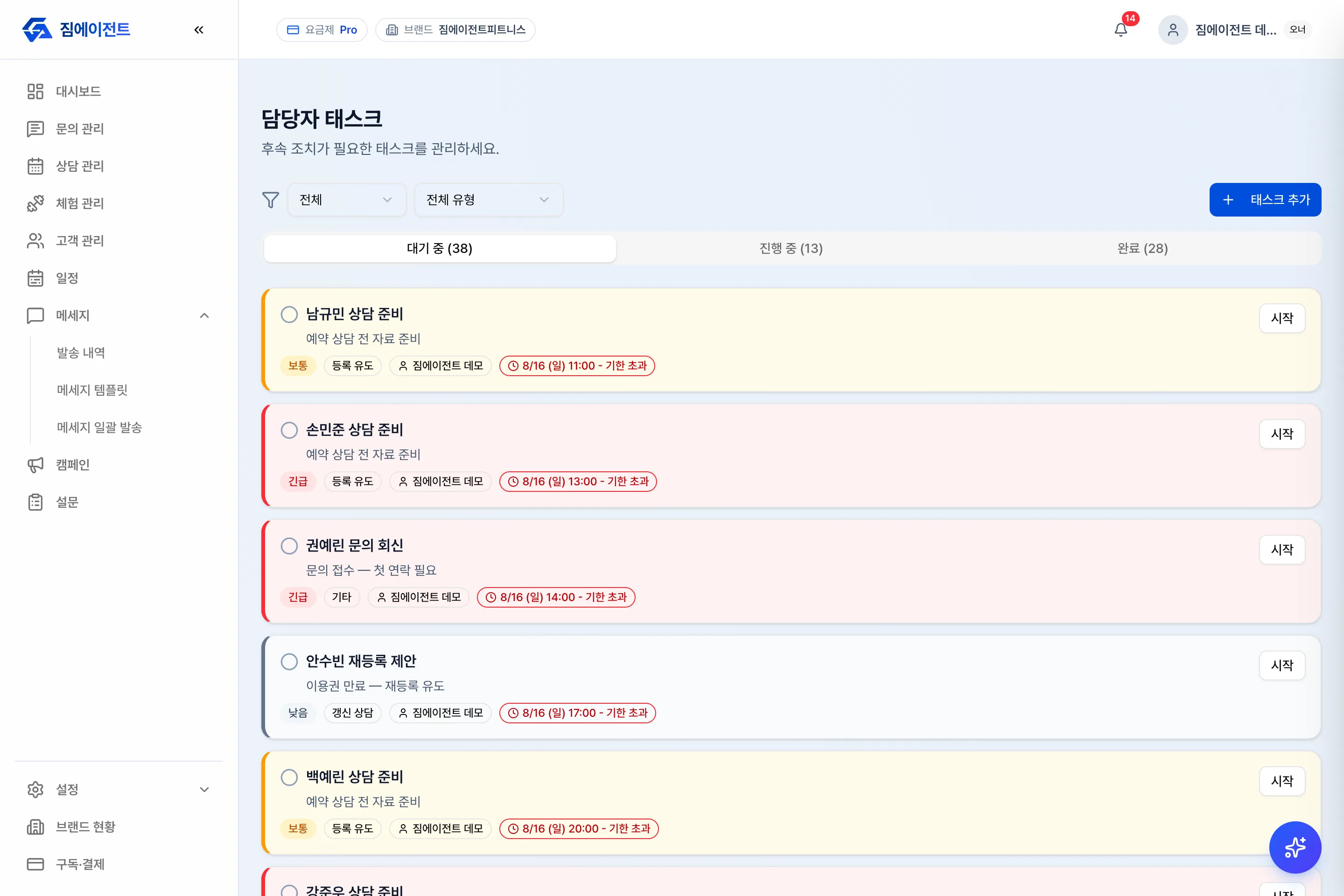This screenshot has width=1344, height=896.
Task: Open the AI sparkle assistant button
Action: [1295, 847]
